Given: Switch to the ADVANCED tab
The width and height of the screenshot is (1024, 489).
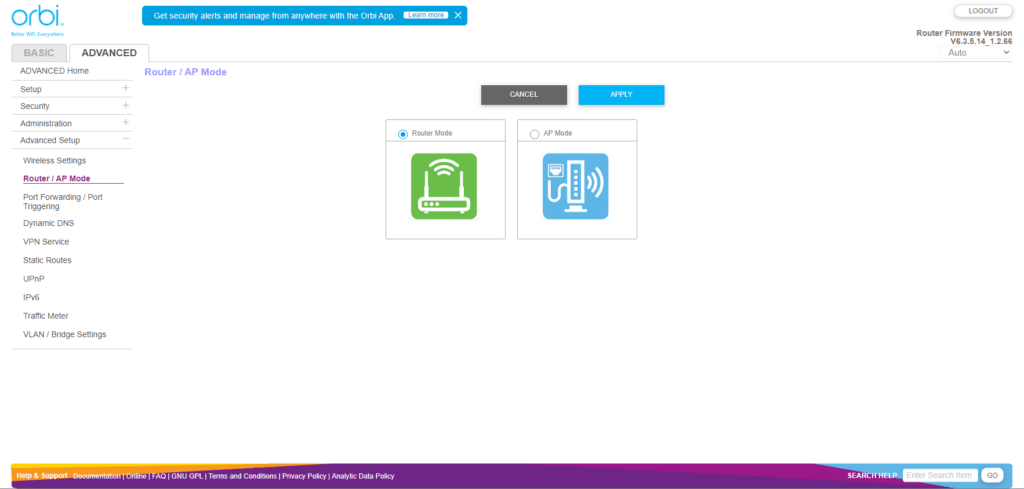Looking at the screenshot, I should [x=109, y=53].
